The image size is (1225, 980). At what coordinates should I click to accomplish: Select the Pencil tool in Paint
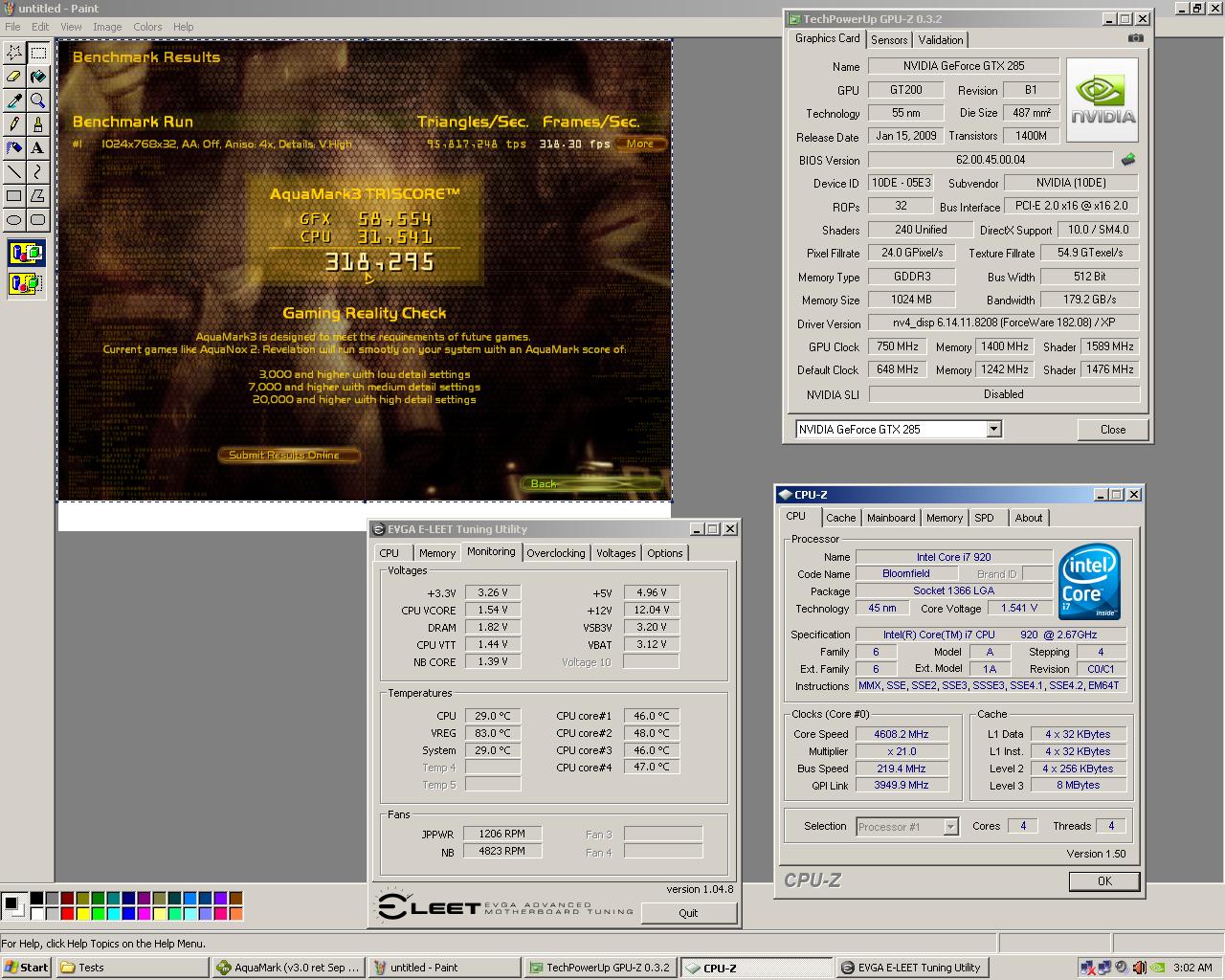pyautogui.click(x=14, y=124)
